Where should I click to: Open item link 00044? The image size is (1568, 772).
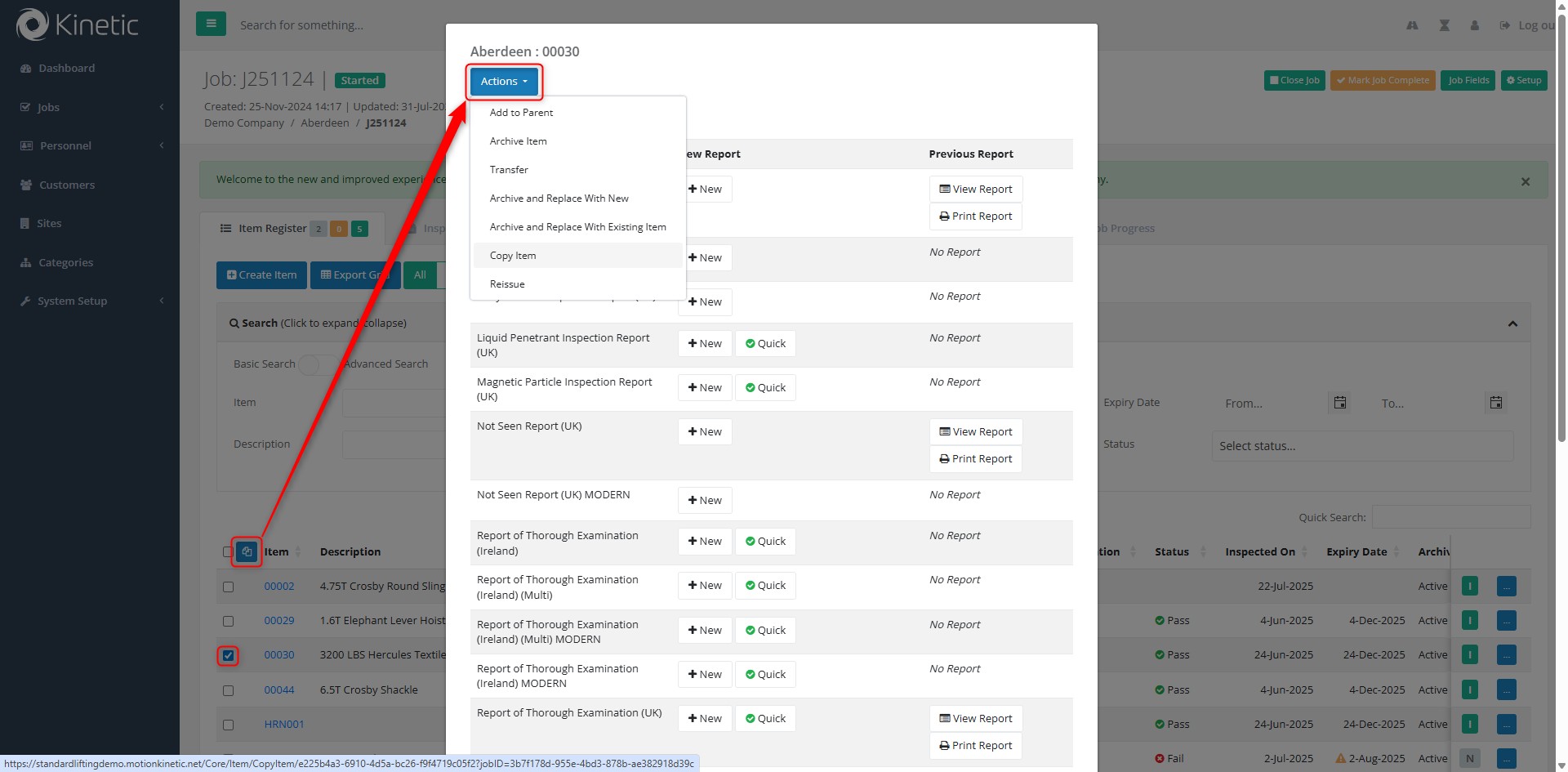click(279, 690)
